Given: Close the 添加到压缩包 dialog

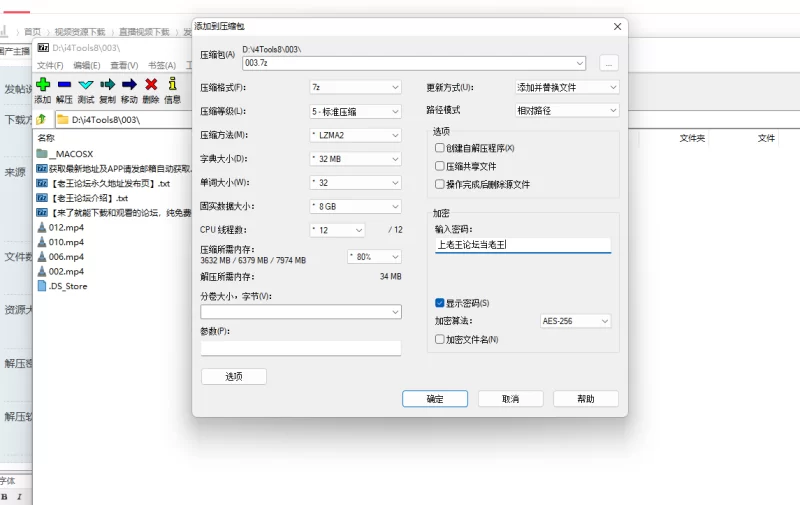Looking at the screenshot, I should 617,27.
